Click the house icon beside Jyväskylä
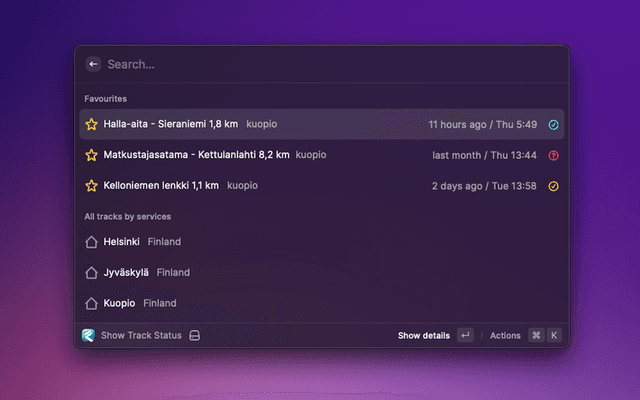This screenshot has height=400, width=640. [91, 272]
